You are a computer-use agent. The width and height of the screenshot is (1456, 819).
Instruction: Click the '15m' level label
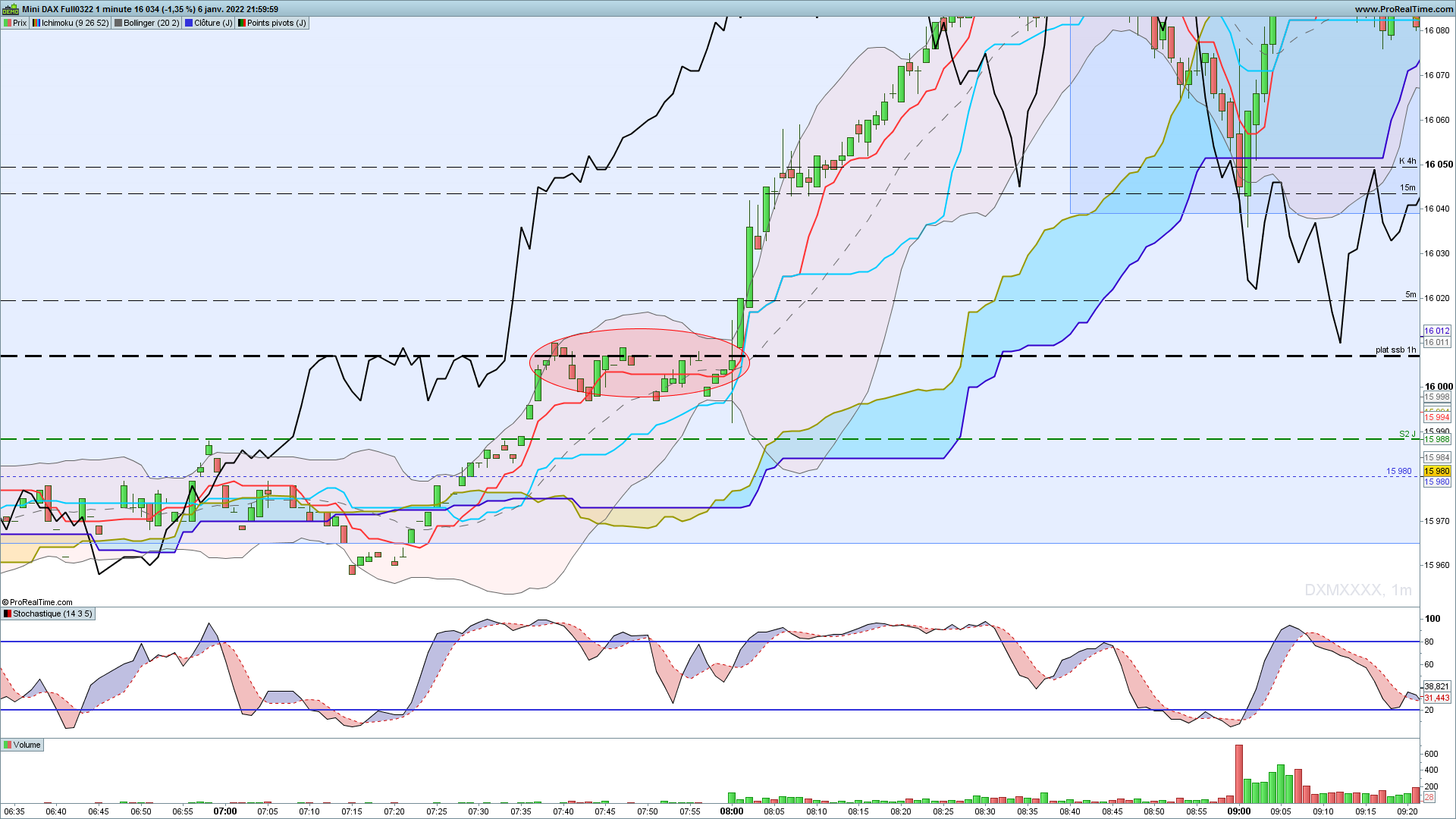[x=1407, y=187]
